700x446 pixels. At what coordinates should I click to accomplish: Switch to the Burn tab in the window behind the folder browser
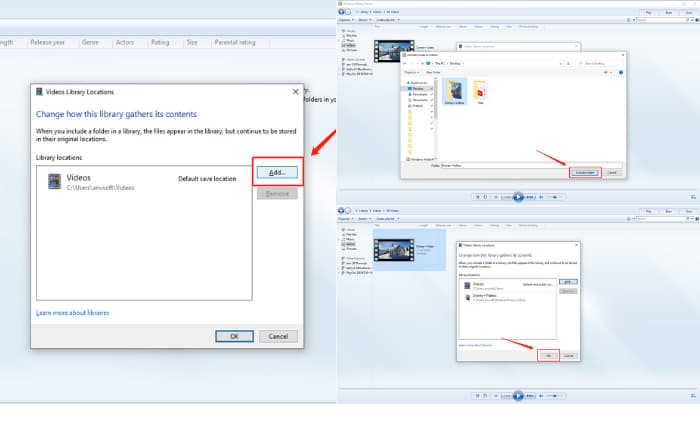[x=666, y=12]
